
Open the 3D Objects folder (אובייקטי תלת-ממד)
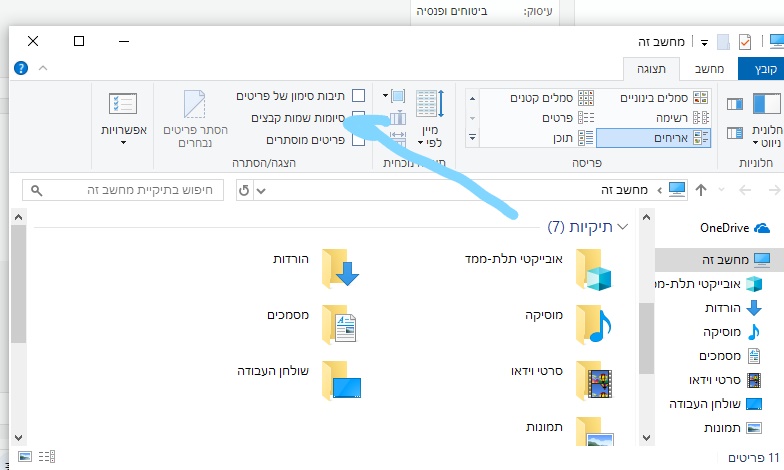pyautogui.click(x=538, y=270)
